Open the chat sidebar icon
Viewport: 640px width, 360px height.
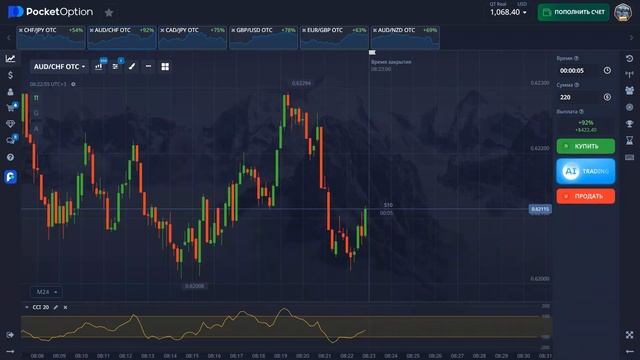pos(11,140)
